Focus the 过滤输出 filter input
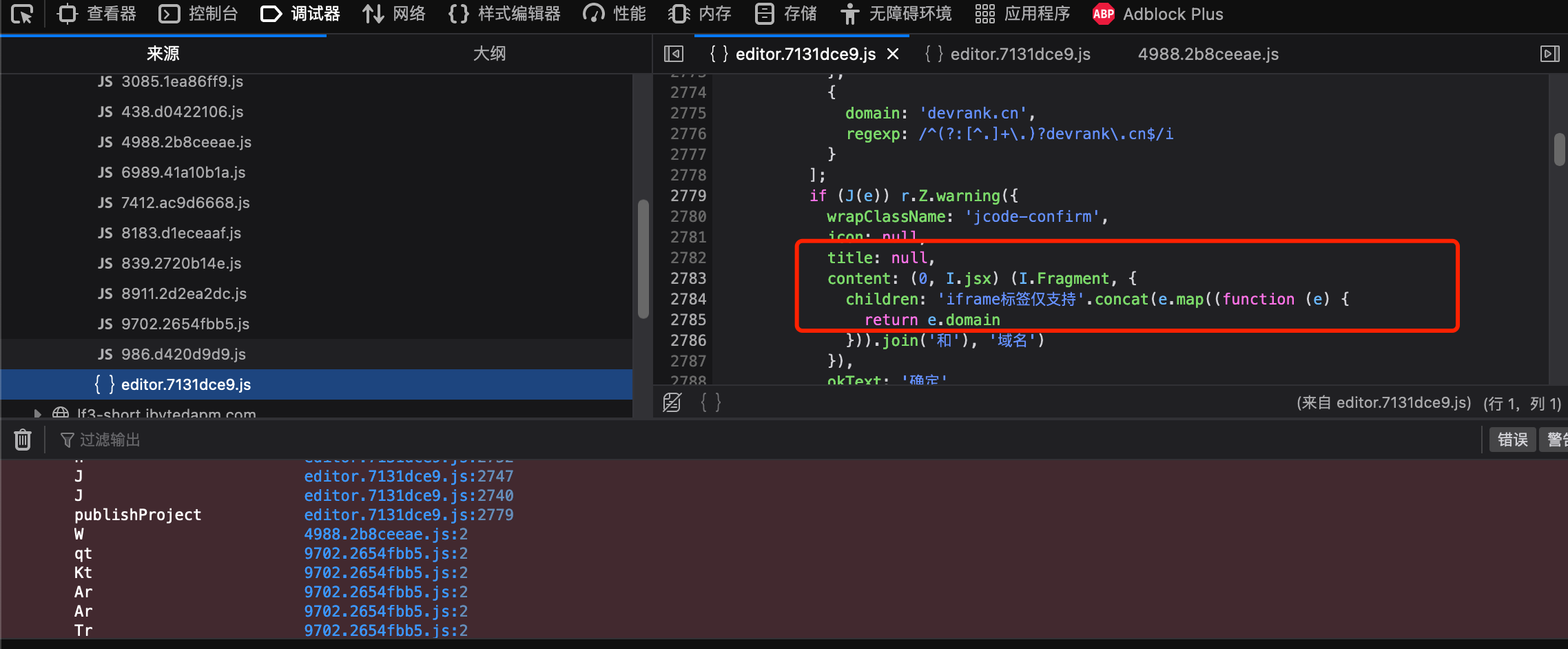The width and height of the screenshot is (1568, 649). coord(765,440)
